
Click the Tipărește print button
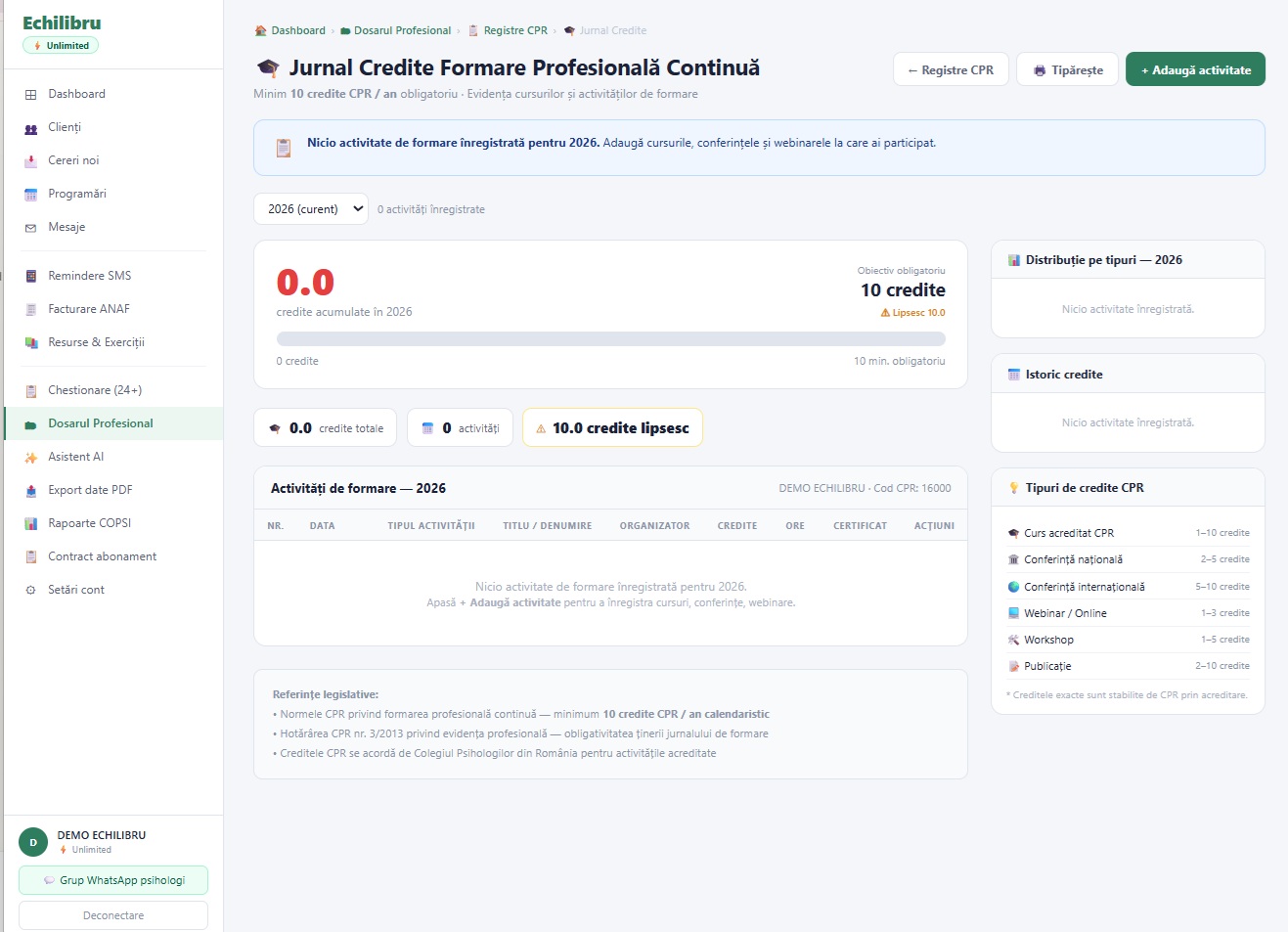click(1067, 69)
